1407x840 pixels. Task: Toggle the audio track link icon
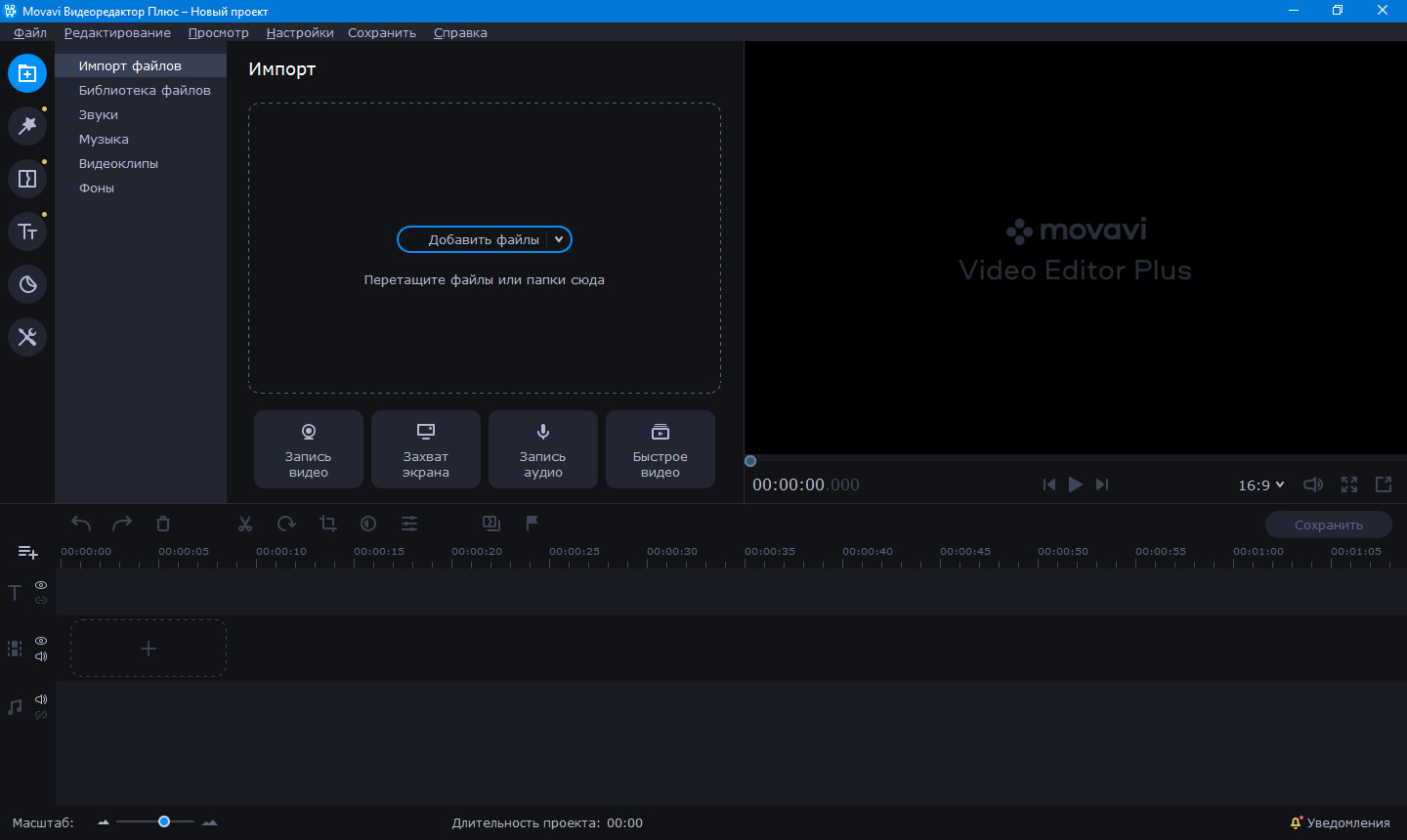coord(41,715)
